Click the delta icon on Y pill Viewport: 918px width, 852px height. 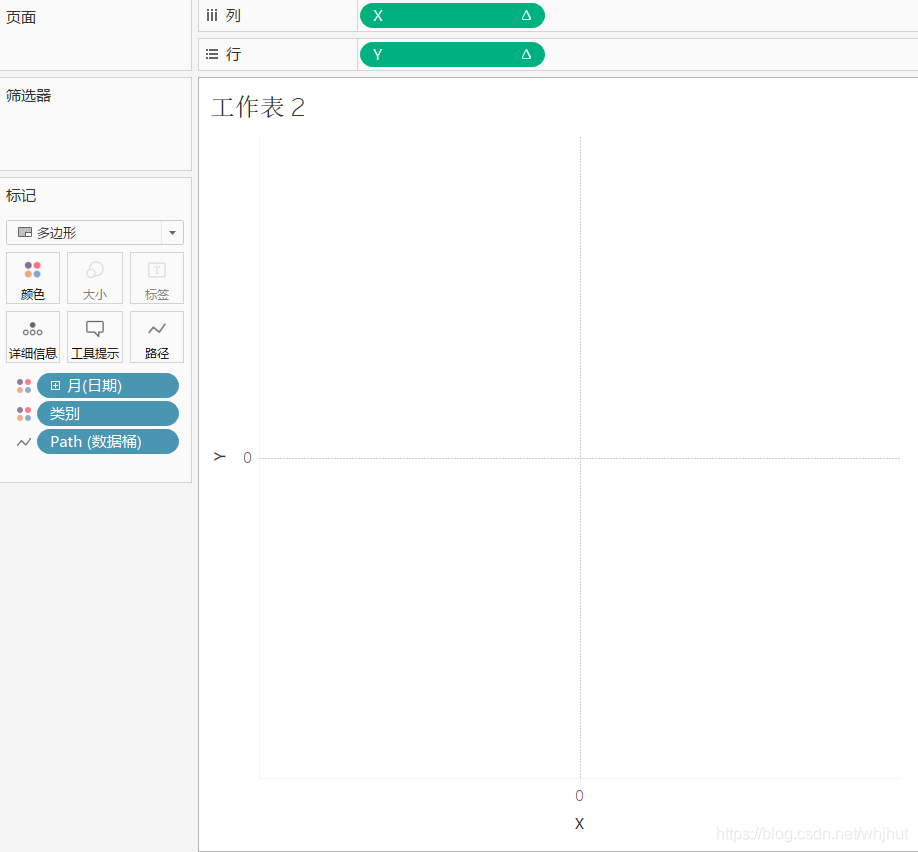(526, 54)
